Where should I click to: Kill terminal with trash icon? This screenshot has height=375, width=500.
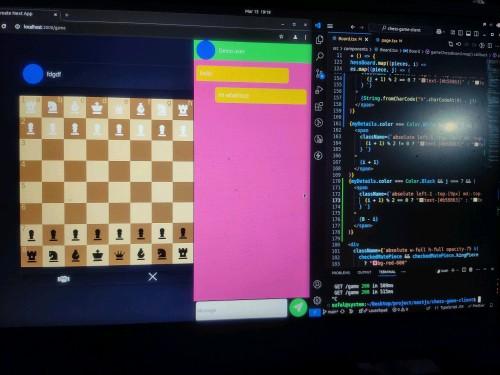click(x=471, y=270)
